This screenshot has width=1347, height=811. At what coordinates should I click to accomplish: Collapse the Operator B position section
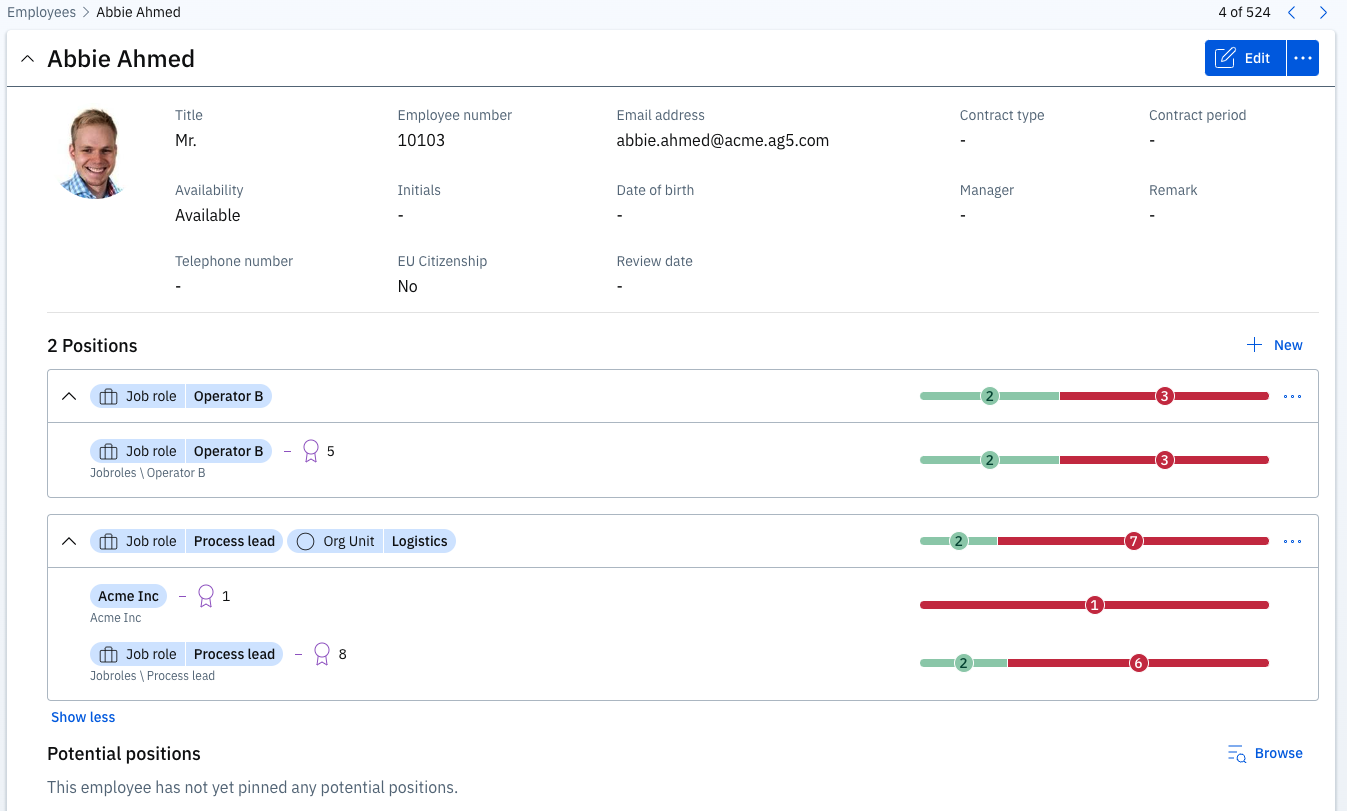(x=69, y=397)
